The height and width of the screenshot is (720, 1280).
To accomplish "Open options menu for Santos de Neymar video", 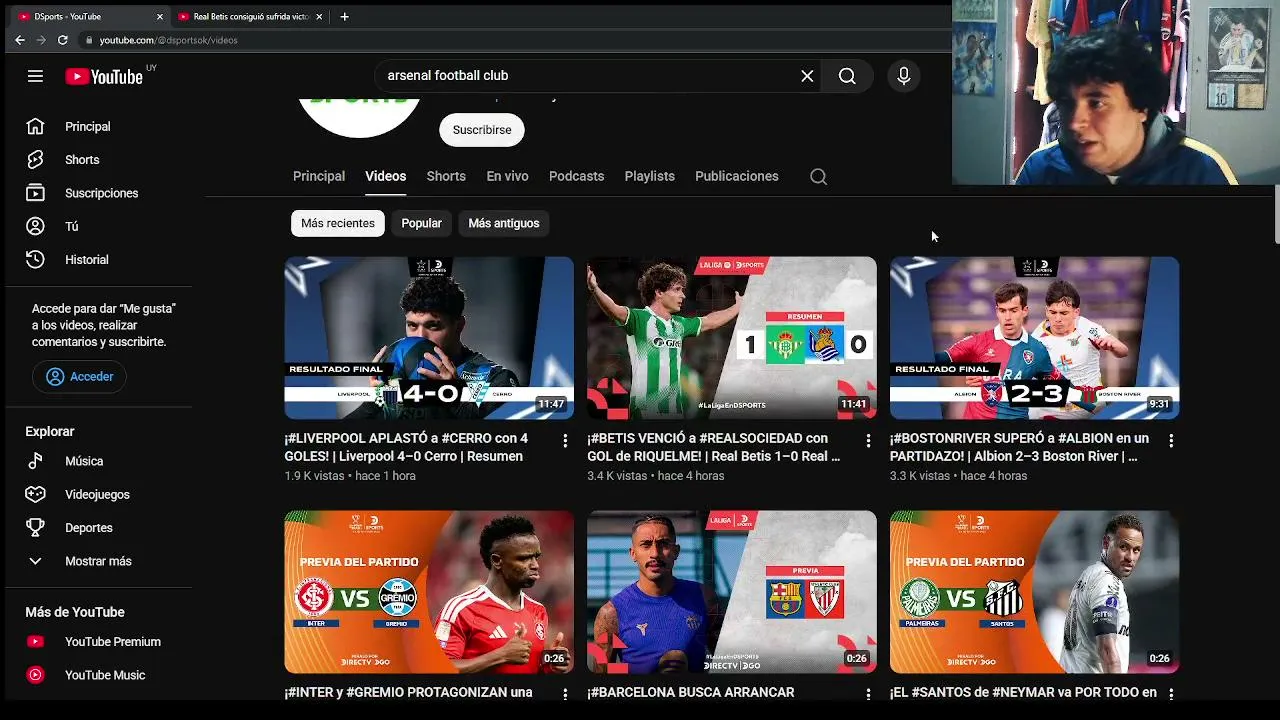I will click(x=1171, y=694).
